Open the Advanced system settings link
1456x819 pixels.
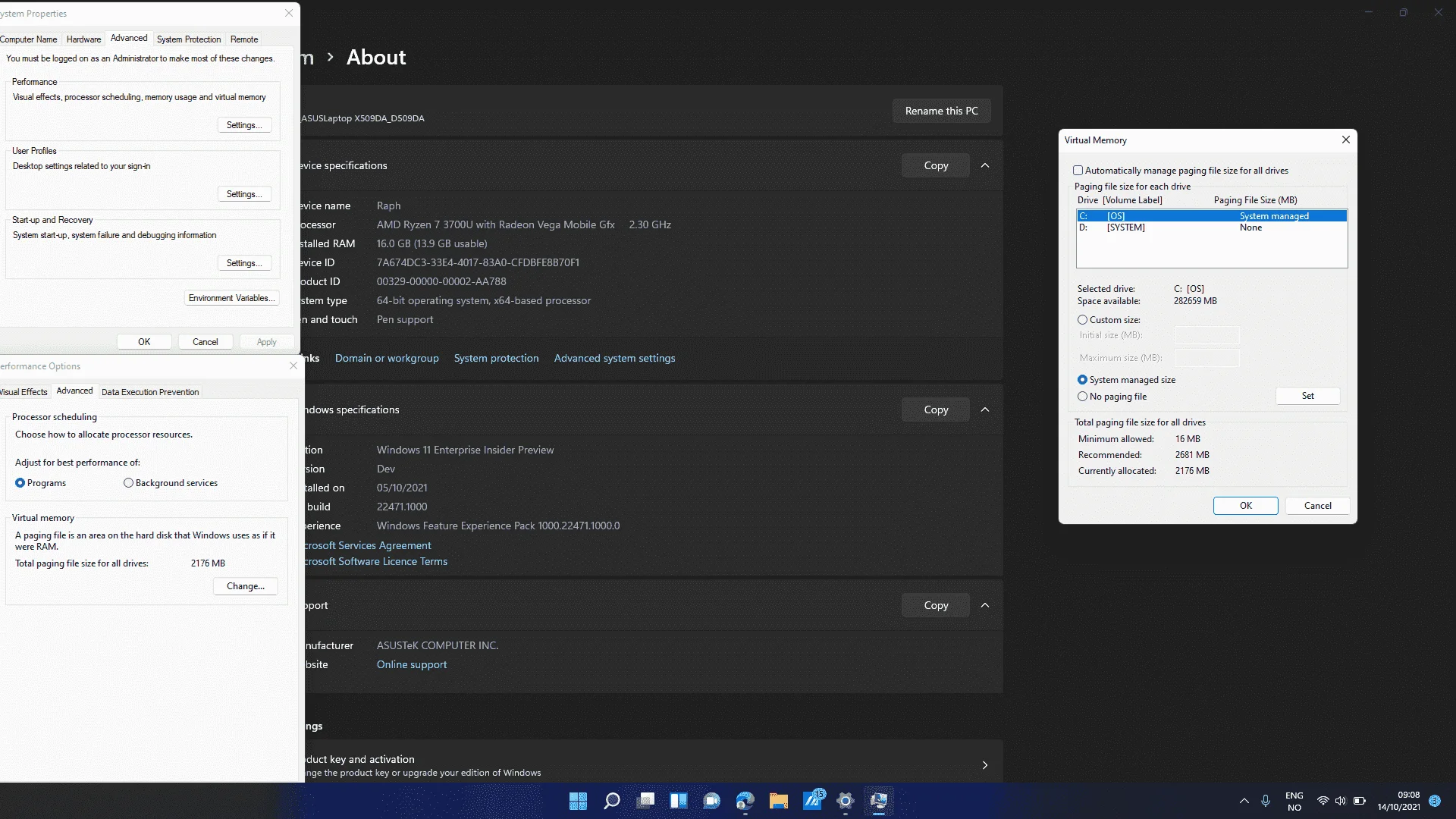click(614, 358)
